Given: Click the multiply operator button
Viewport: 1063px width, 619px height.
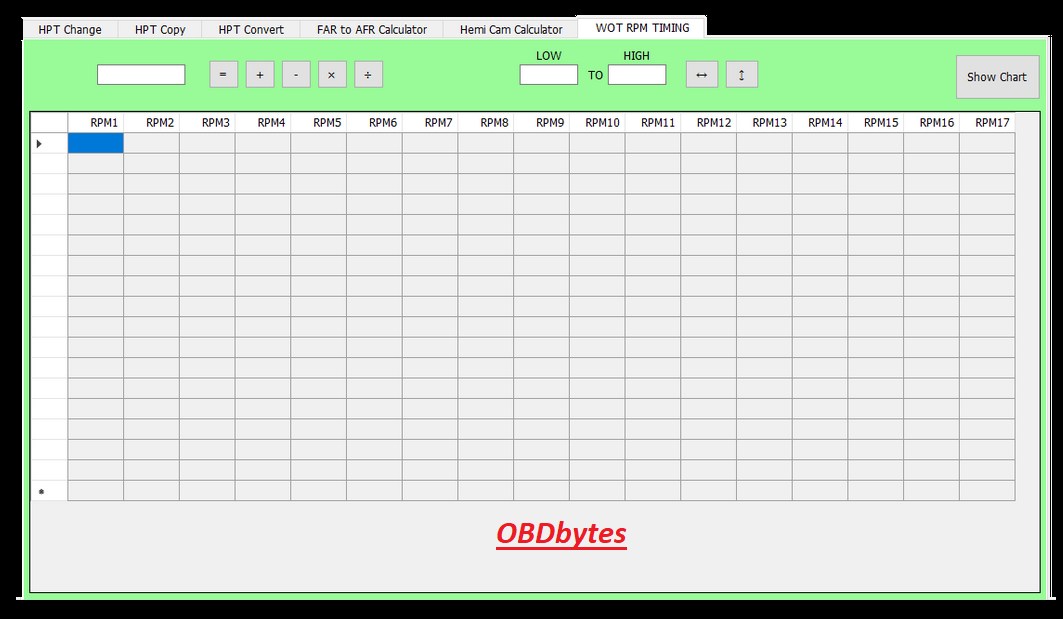Looking at the screenshot, I should pos(332,75).
